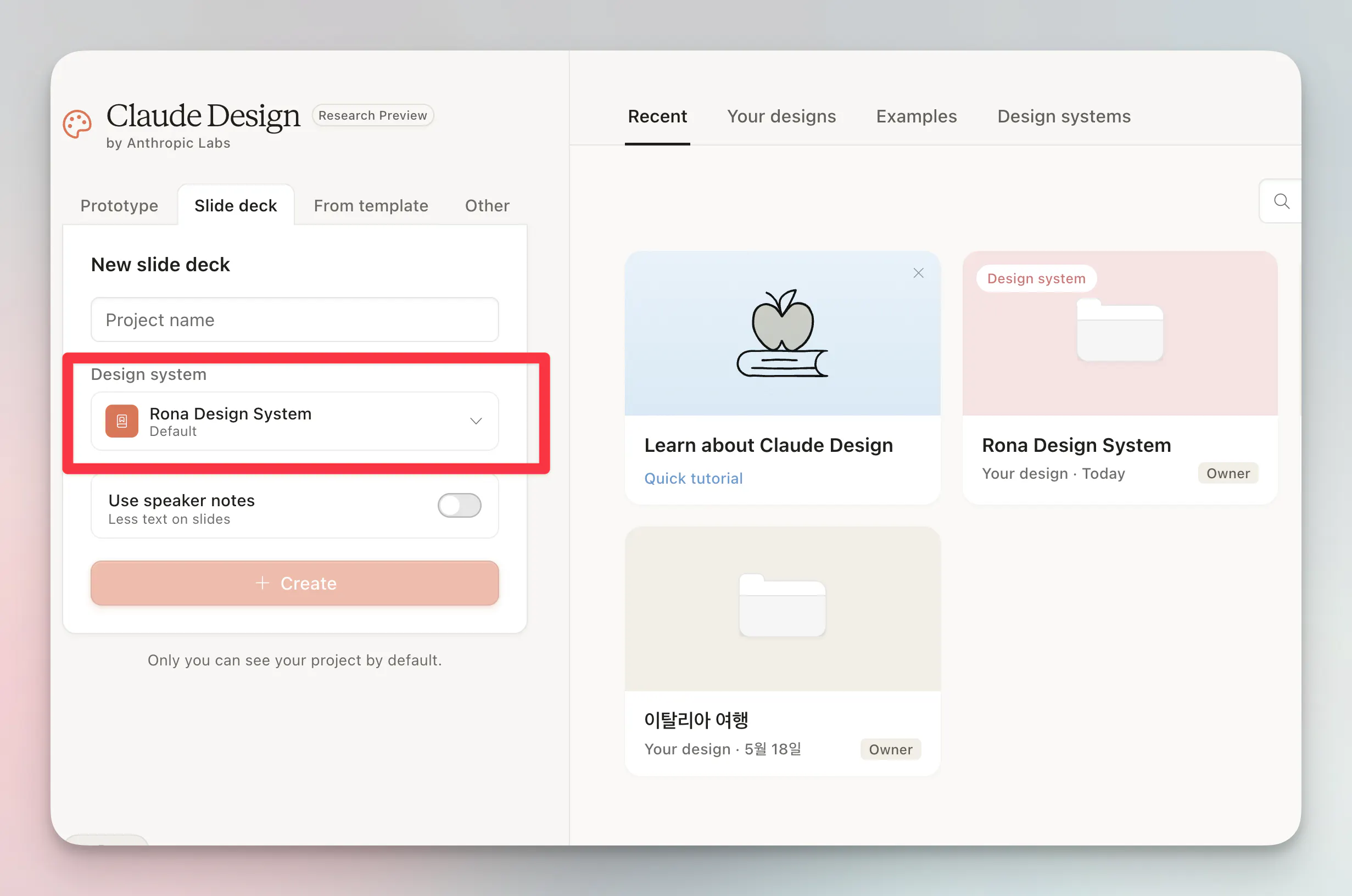Click 'Only you can see your project' note
Image resolution: width=1352 pixels, height=896 pixels.
295,660
